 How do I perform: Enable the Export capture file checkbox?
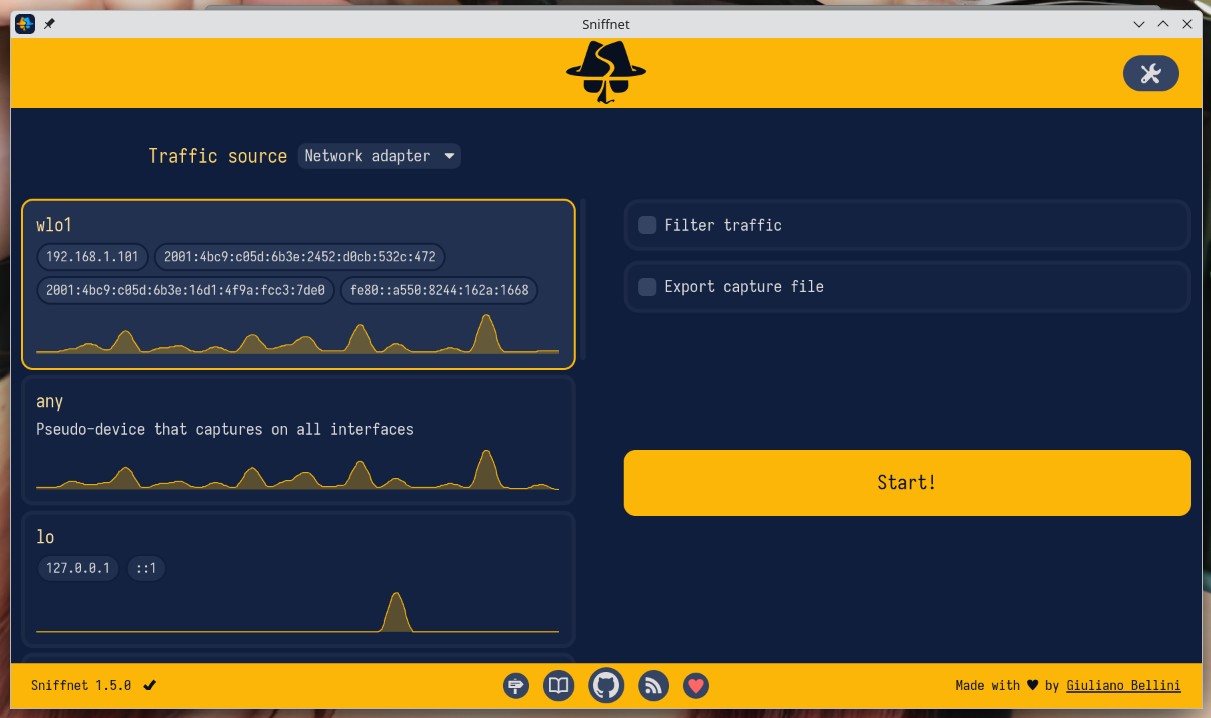pyautogui.click(x=647, y=286)
